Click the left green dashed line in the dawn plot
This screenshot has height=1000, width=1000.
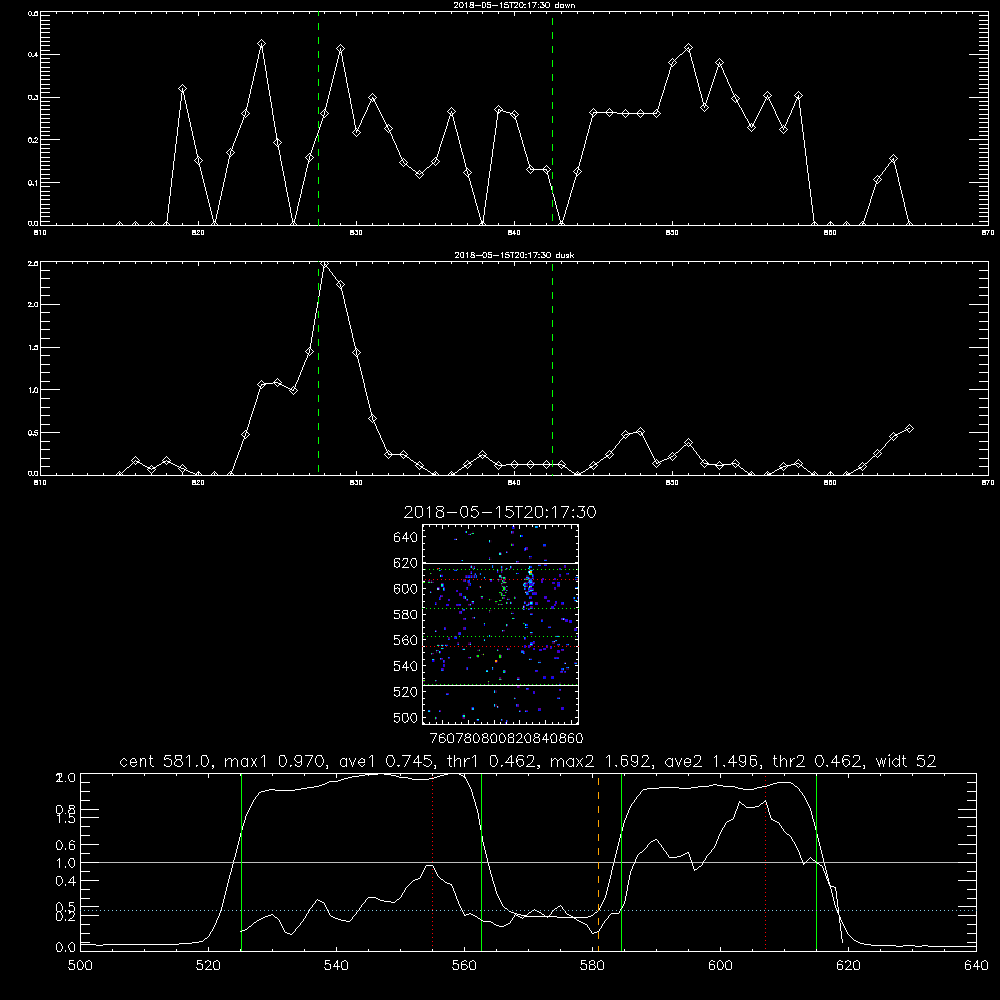point(318,119)
